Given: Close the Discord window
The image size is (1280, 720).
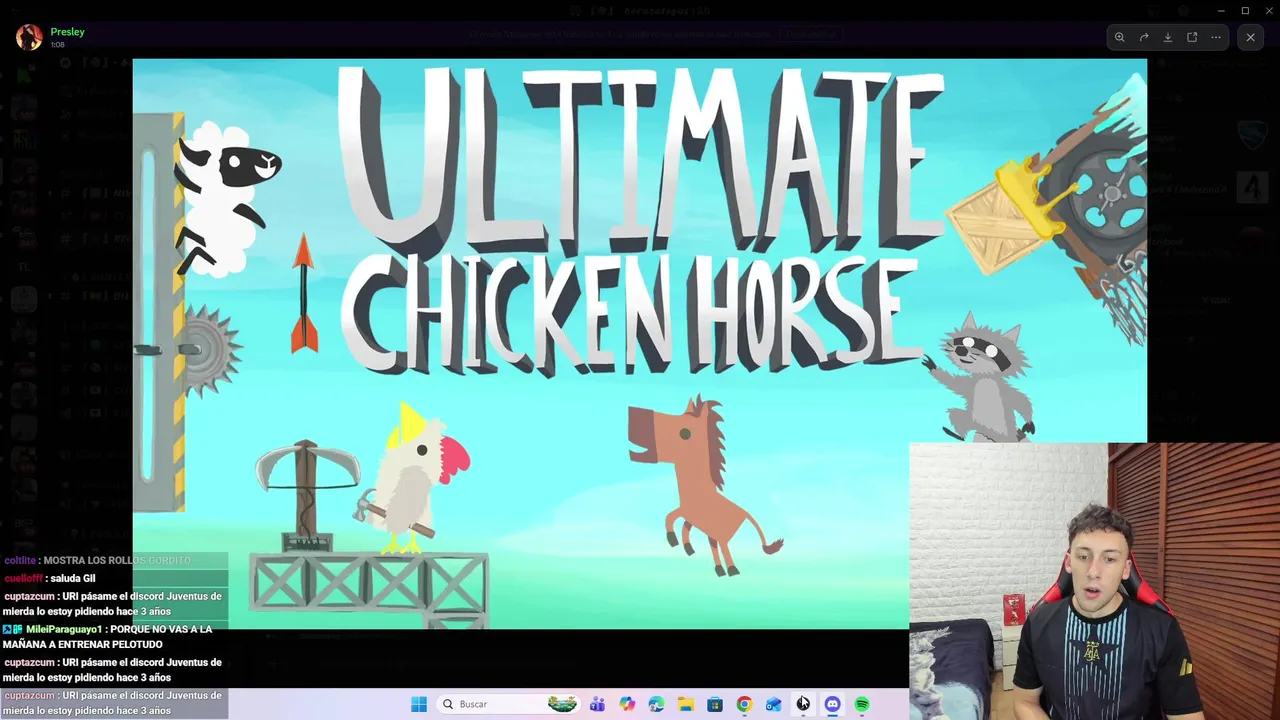Looking at the screenshot, I should (x=1269, y=11).
